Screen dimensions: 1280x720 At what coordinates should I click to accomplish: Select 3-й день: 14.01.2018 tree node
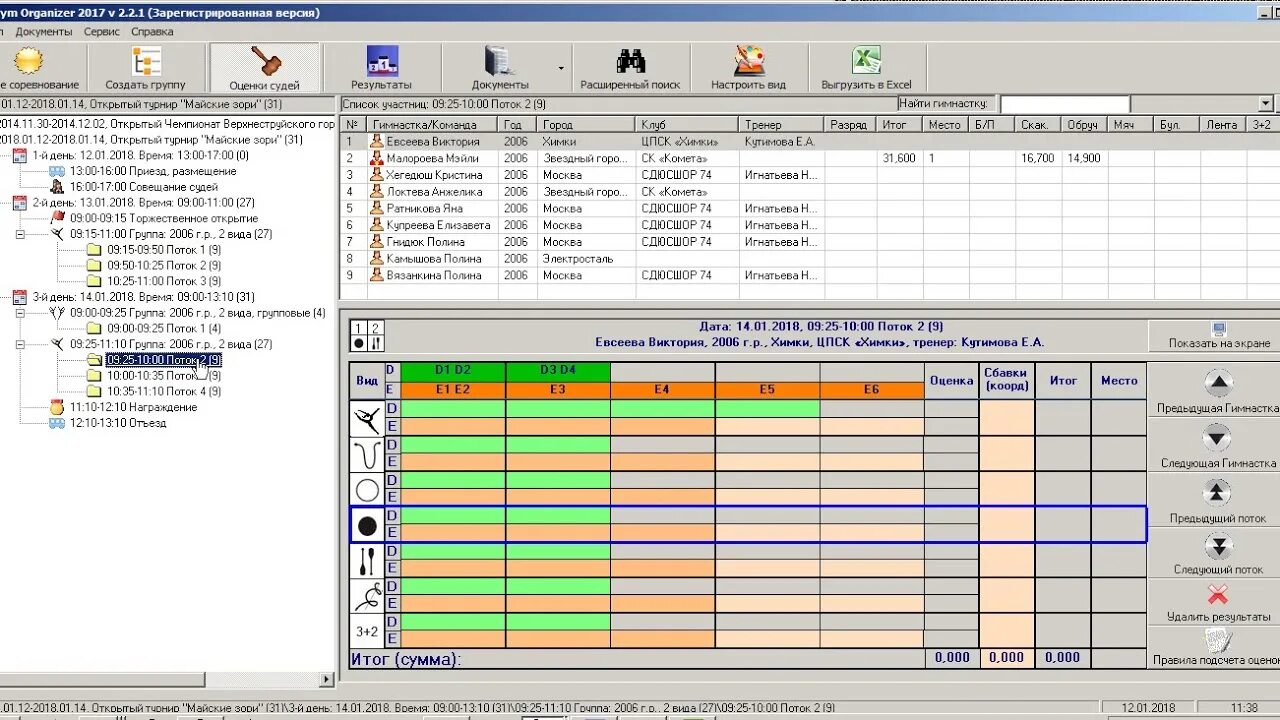point(142,297)
